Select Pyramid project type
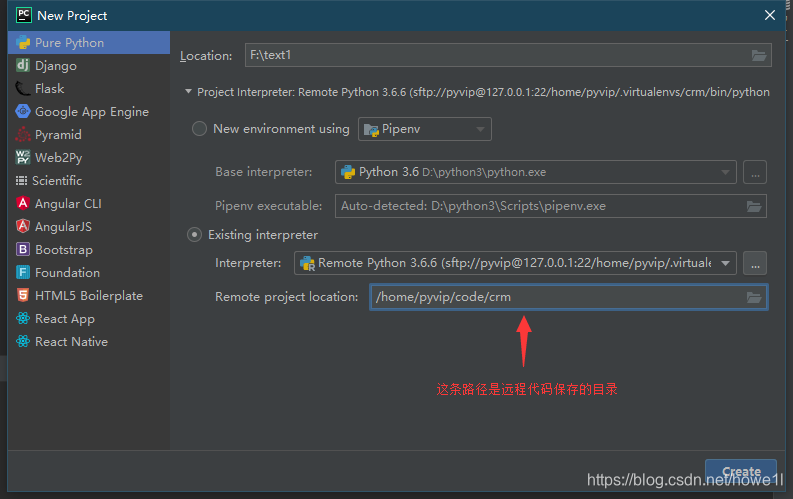This screenshot has height=499, width=793. [89, 134]
